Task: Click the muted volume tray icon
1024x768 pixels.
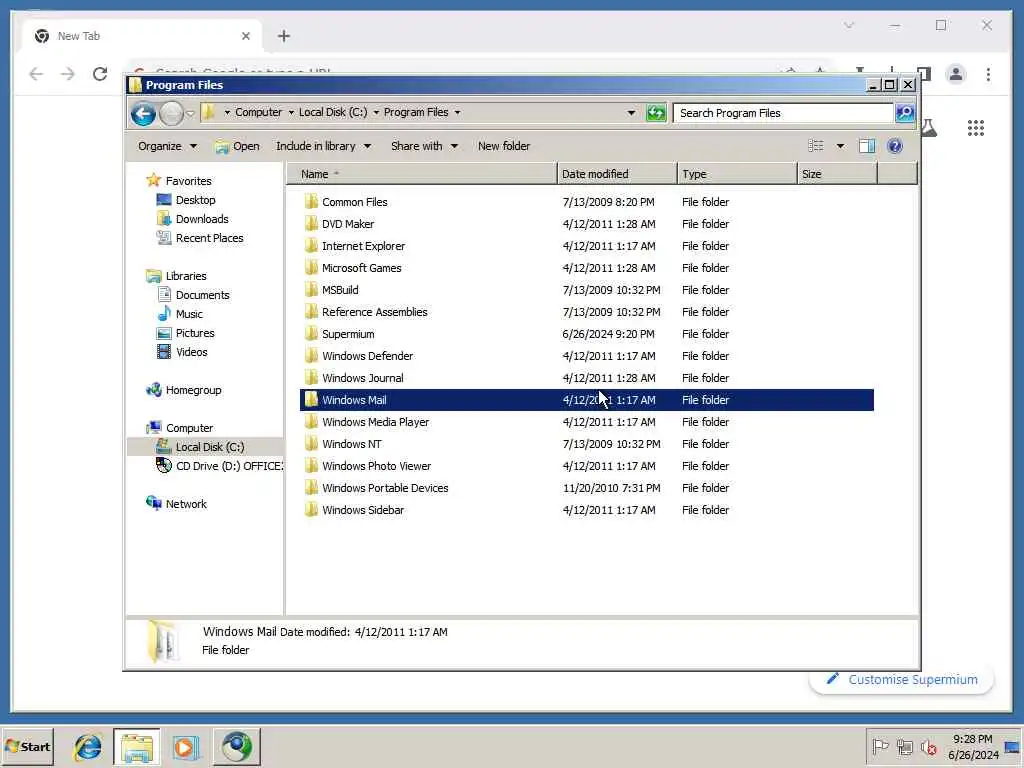Action: [928, 746]
